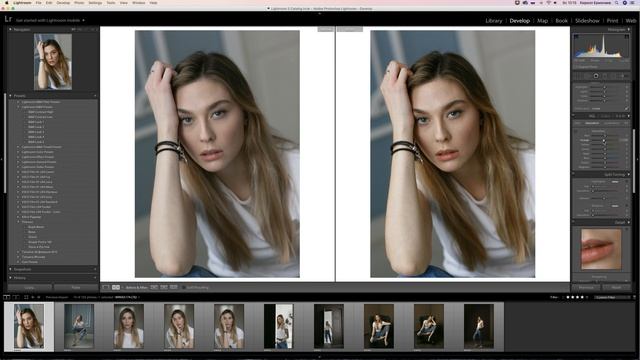Open Spotlight search in the macOS menu bar
Image resolution: width=640 pixels, height=360 pixels.
pyautogui.click(x=617, y=3)
